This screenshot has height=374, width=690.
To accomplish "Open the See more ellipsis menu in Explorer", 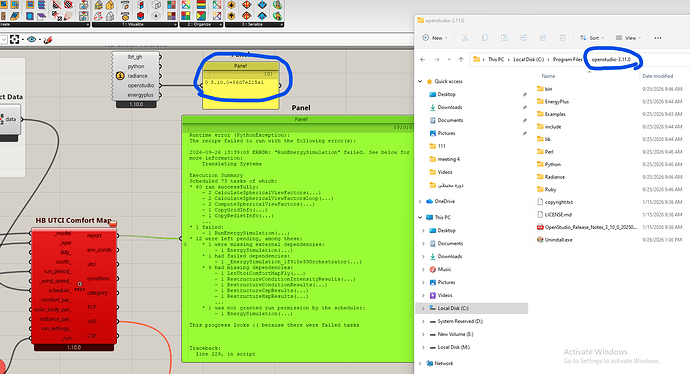I will tap(658, 38).
